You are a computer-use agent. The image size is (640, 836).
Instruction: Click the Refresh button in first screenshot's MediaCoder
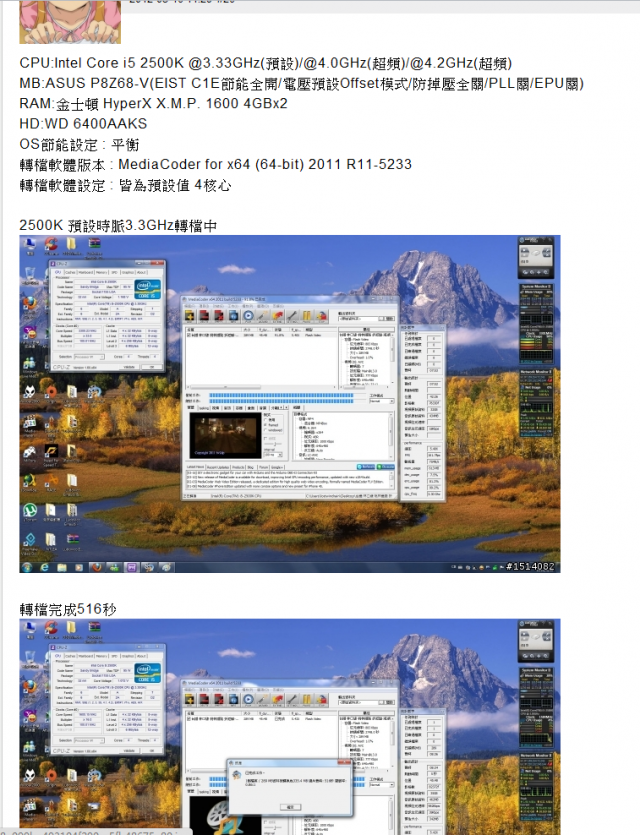tap(366, 467)
